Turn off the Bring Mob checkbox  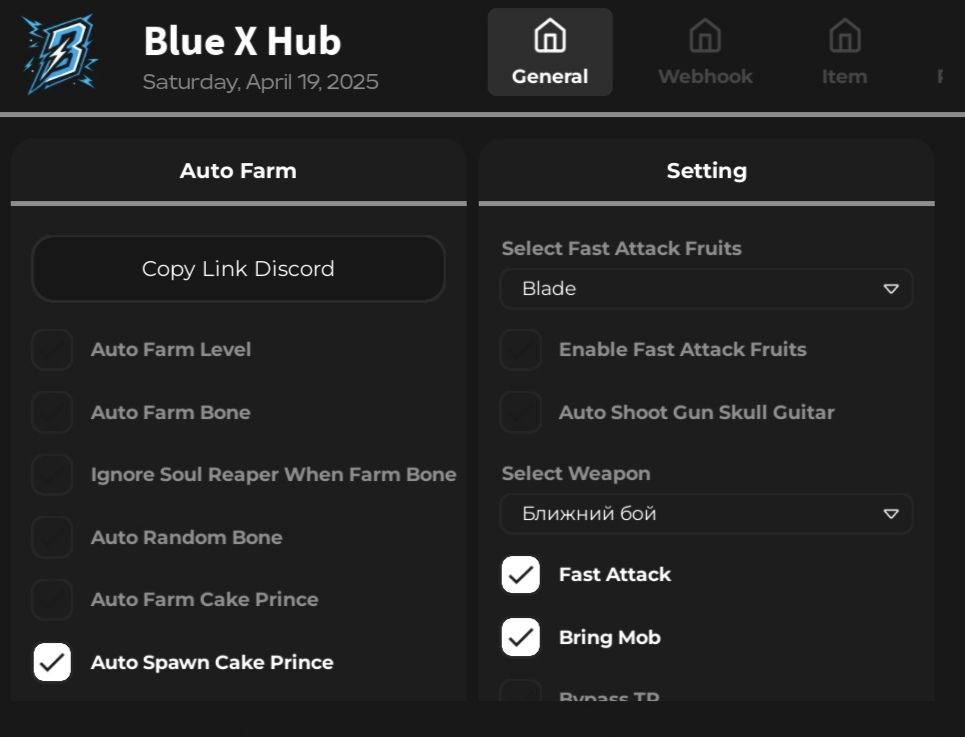521,638
